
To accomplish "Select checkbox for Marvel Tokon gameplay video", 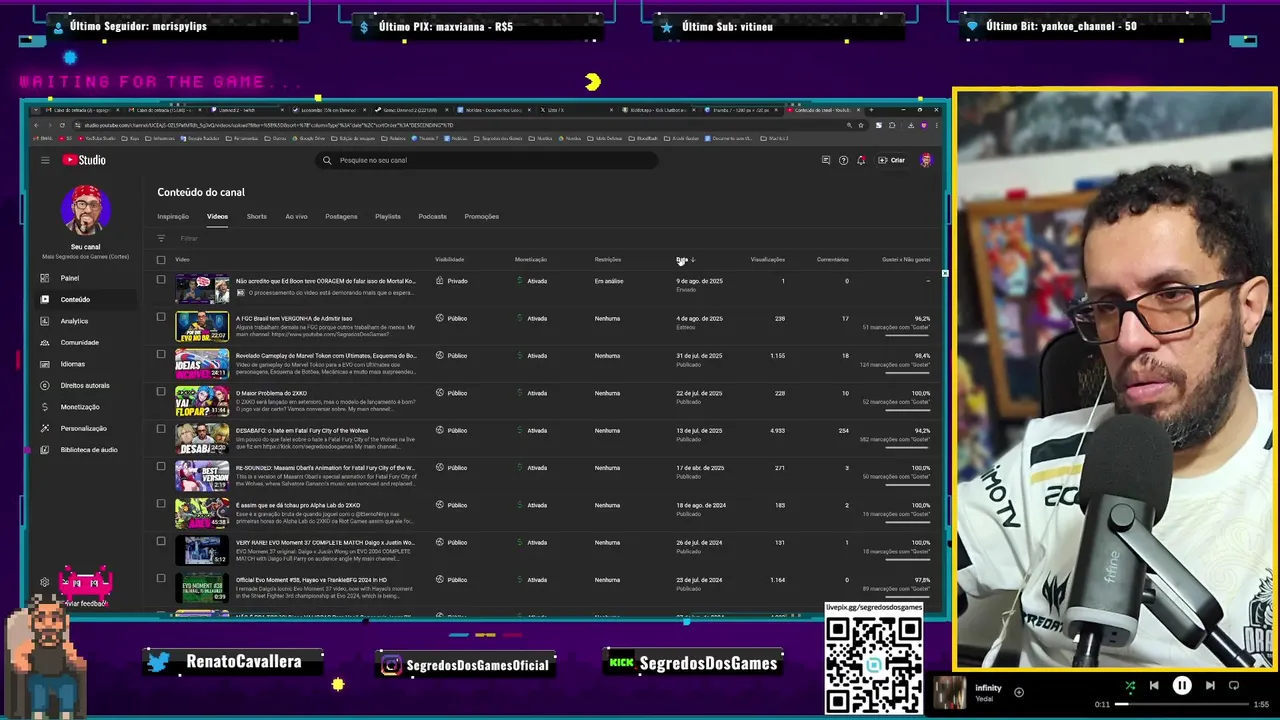I will click(x=161, y=355).
